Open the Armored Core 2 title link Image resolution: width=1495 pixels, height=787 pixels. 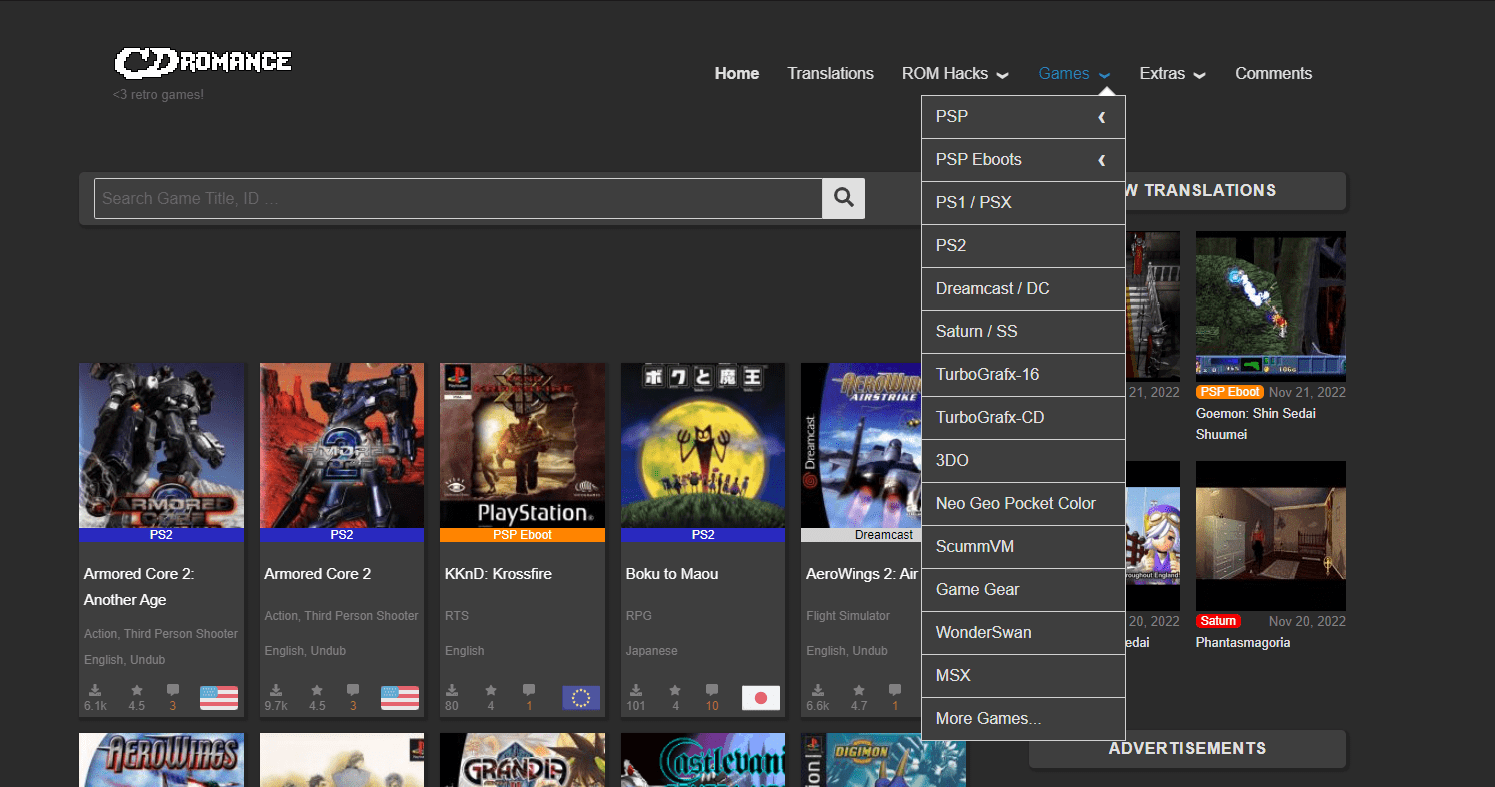click(x=317, y=574)
